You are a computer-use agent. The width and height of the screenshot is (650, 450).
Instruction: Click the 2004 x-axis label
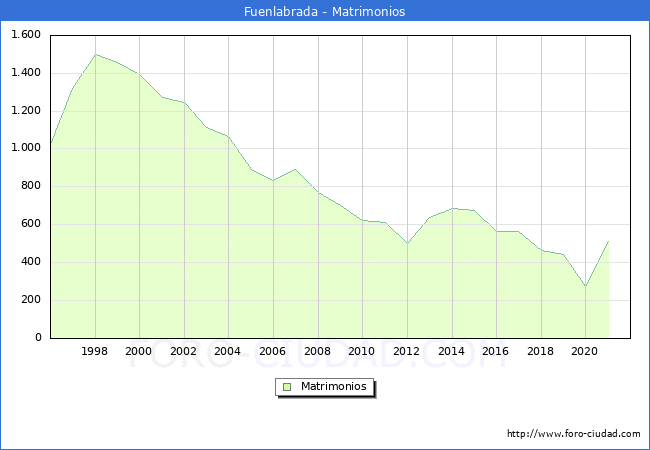click(x=227, y=351)
